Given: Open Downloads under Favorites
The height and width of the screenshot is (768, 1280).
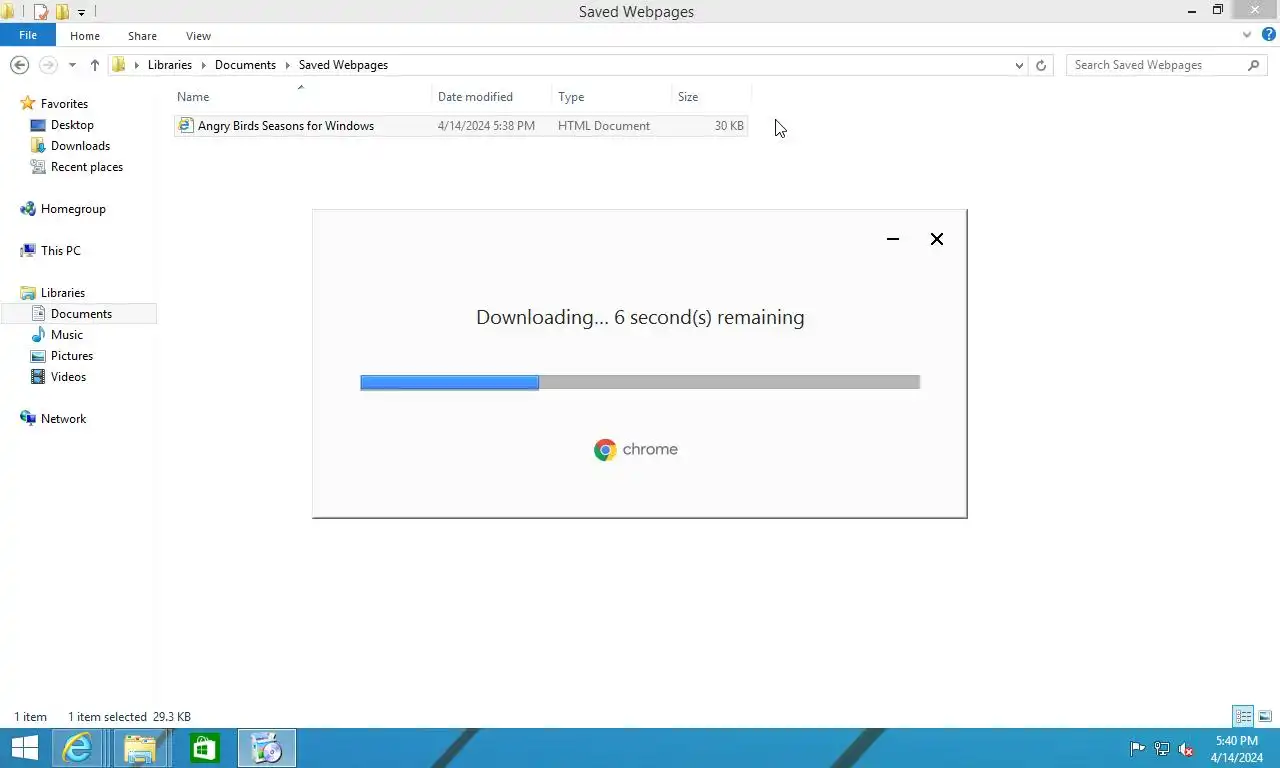Looking at the screenshot, I should [x=80, y=146].
